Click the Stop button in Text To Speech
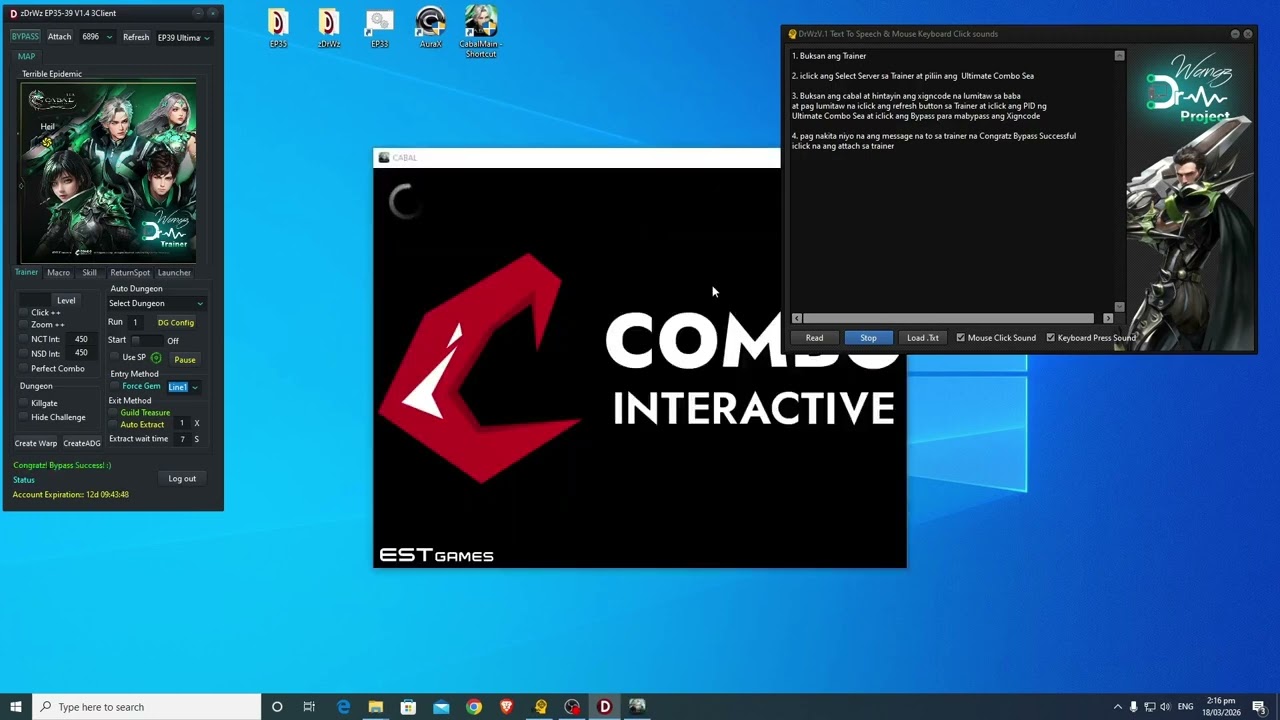Viewport: 1280px width, 720px height. click(868, 338)
